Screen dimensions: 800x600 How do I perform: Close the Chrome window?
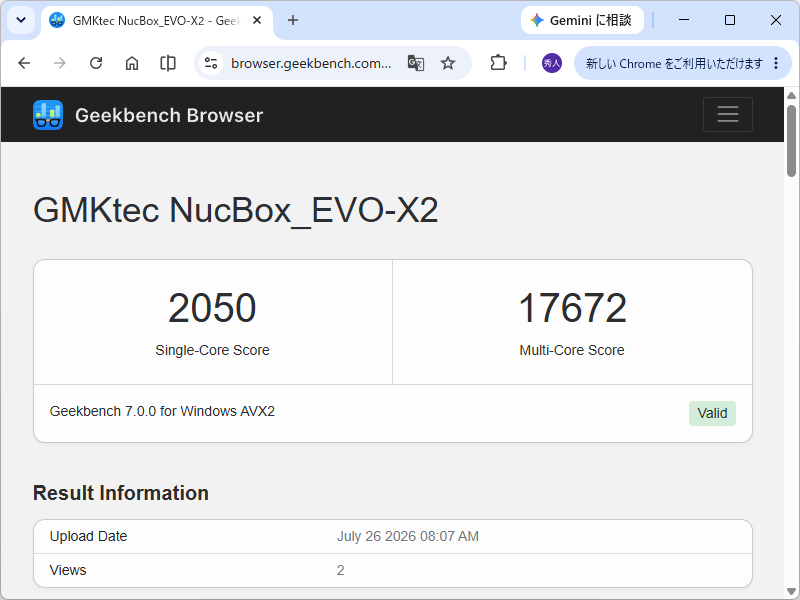tap(776, 20)
